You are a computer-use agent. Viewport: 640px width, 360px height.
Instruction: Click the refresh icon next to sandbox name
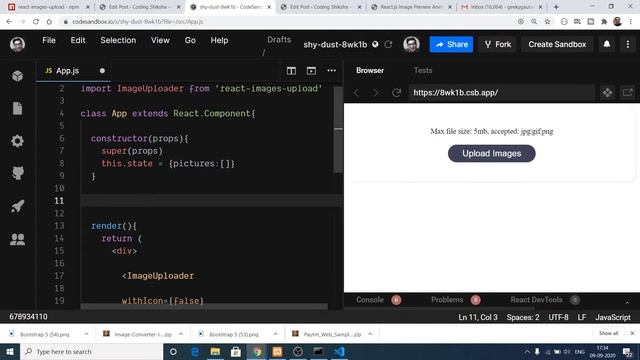pos(388,44)
